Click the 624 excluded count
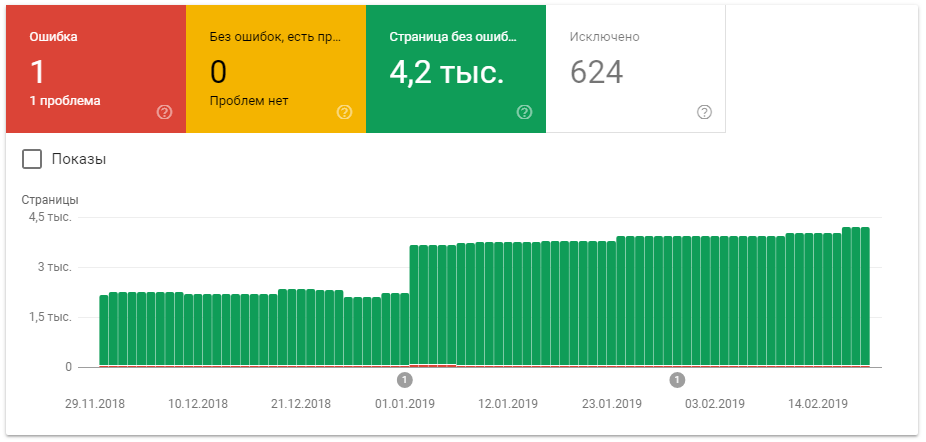 (x=596, y=72)
